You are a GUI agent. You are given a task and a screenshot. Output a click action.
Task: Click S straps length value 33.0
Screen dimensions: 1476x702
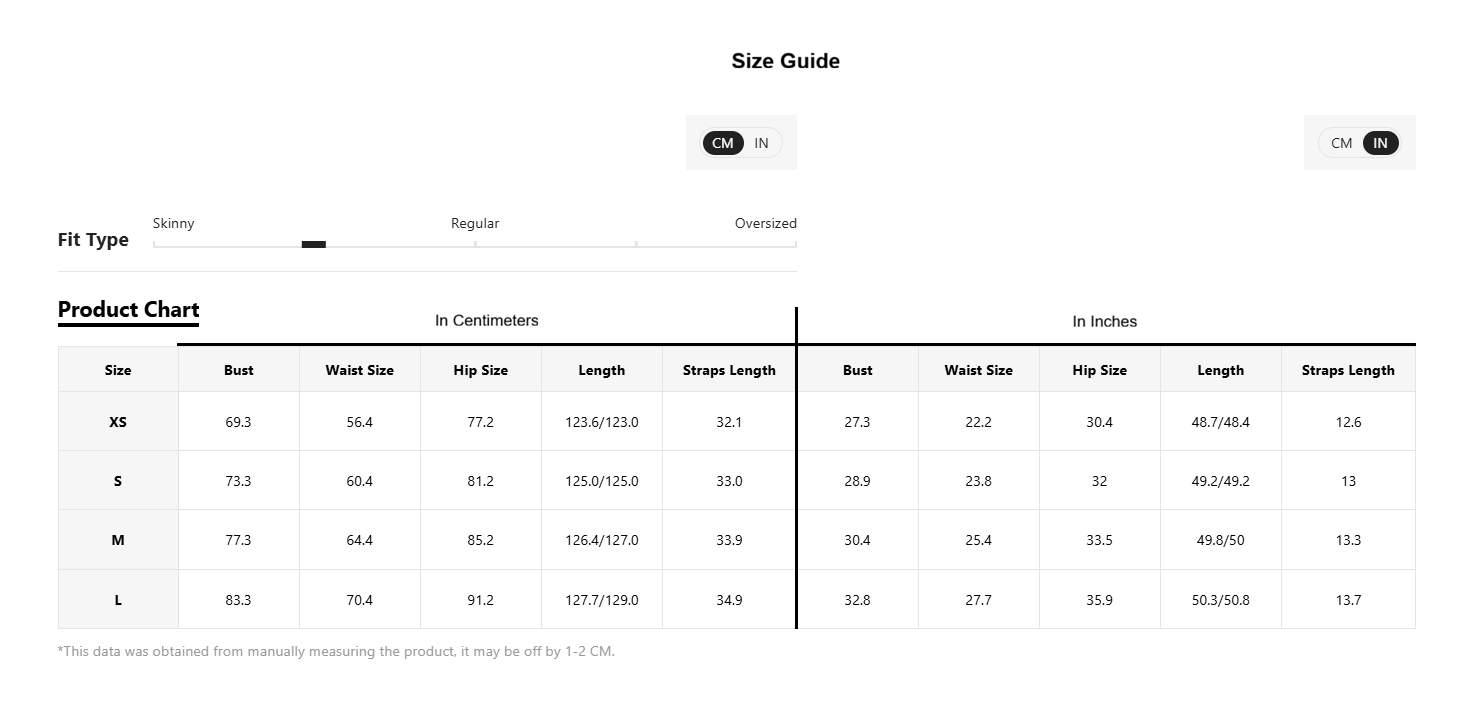click(x=729, y=481)
